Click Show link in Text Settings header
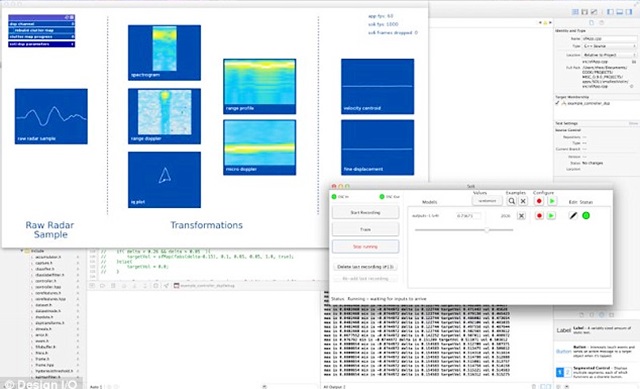This screenshot has width=640, height=389. click(x=633, y=123)
